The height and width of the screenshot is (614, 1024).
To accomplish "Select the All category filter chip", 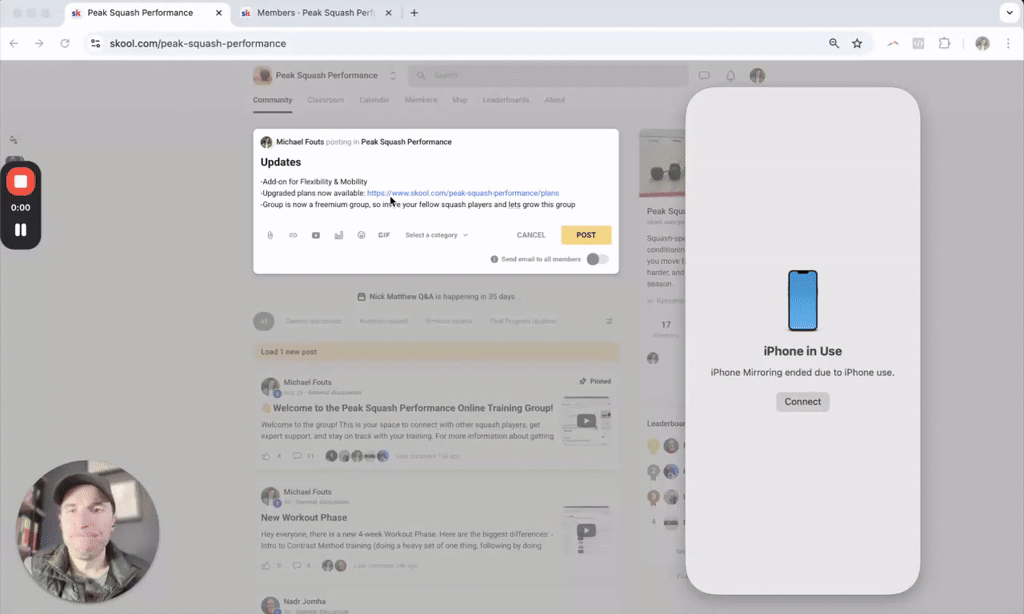I will click(x=264, y=321).
